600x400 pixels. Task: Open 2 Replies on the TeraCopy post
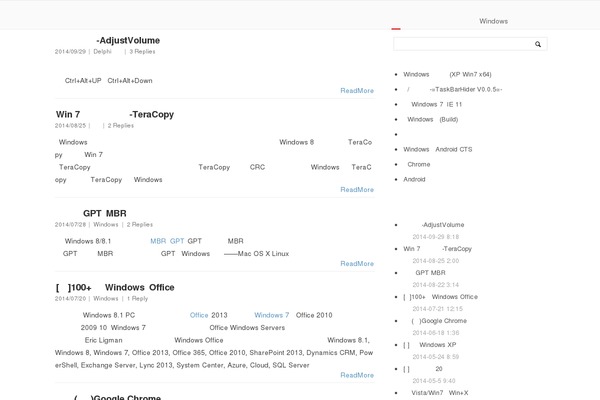(x=121, y=126)
